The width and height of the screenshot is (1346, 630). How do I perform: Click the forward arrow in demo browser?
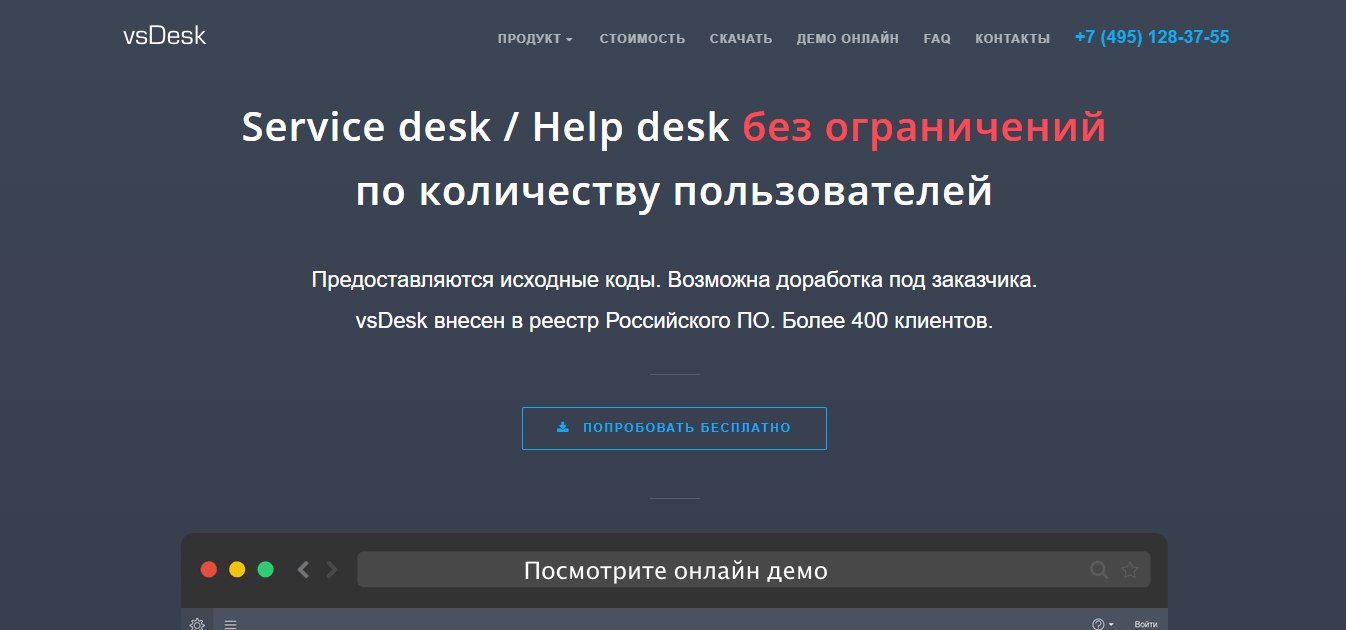click(332, 570)
